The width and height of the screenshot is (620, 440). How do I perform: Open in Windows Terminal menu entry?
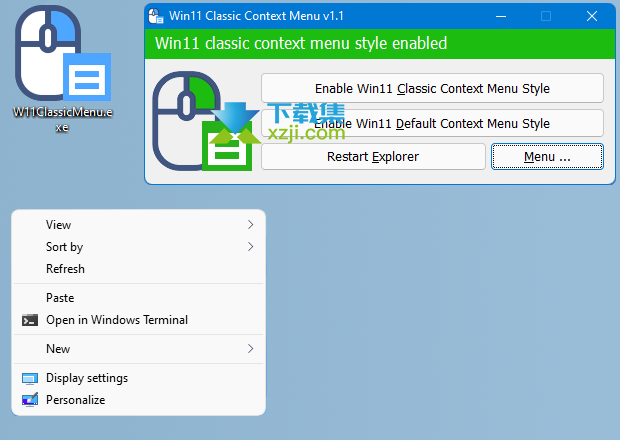coord(138,320)
